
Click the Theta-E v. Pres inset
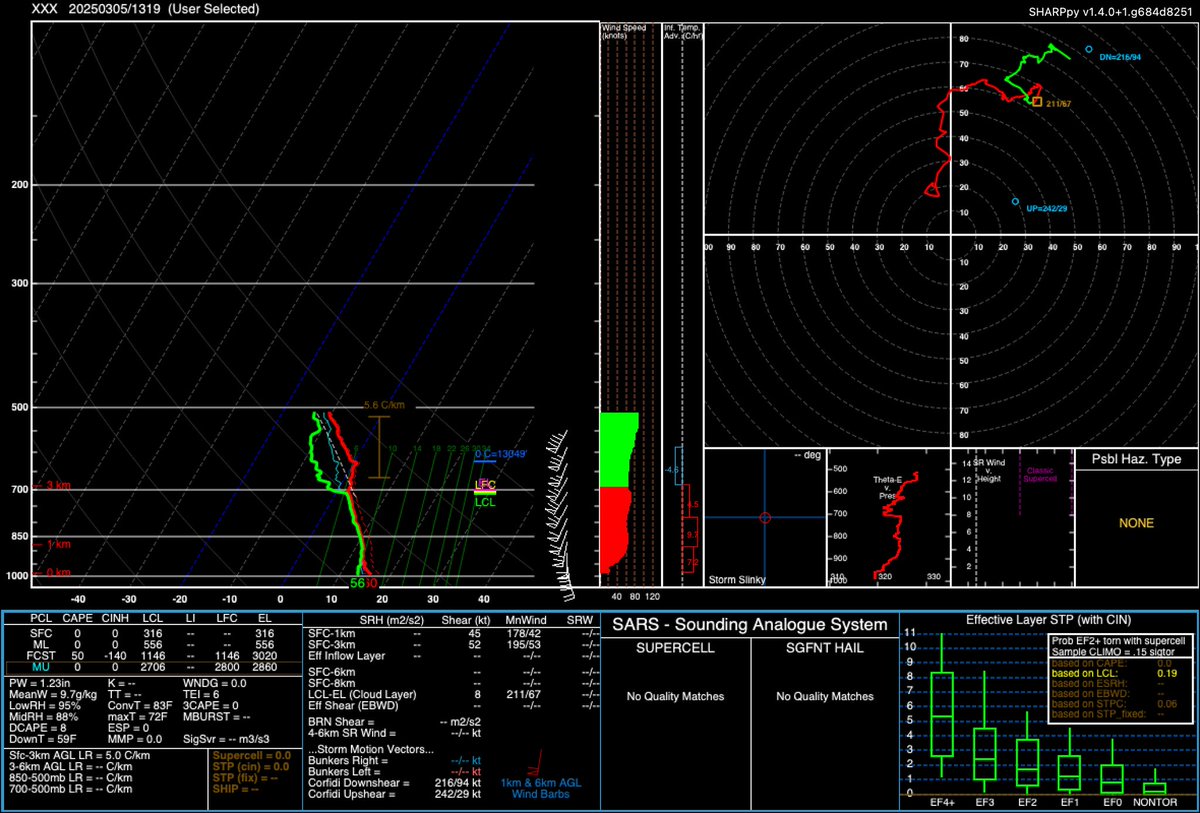[x=888, y=516]
